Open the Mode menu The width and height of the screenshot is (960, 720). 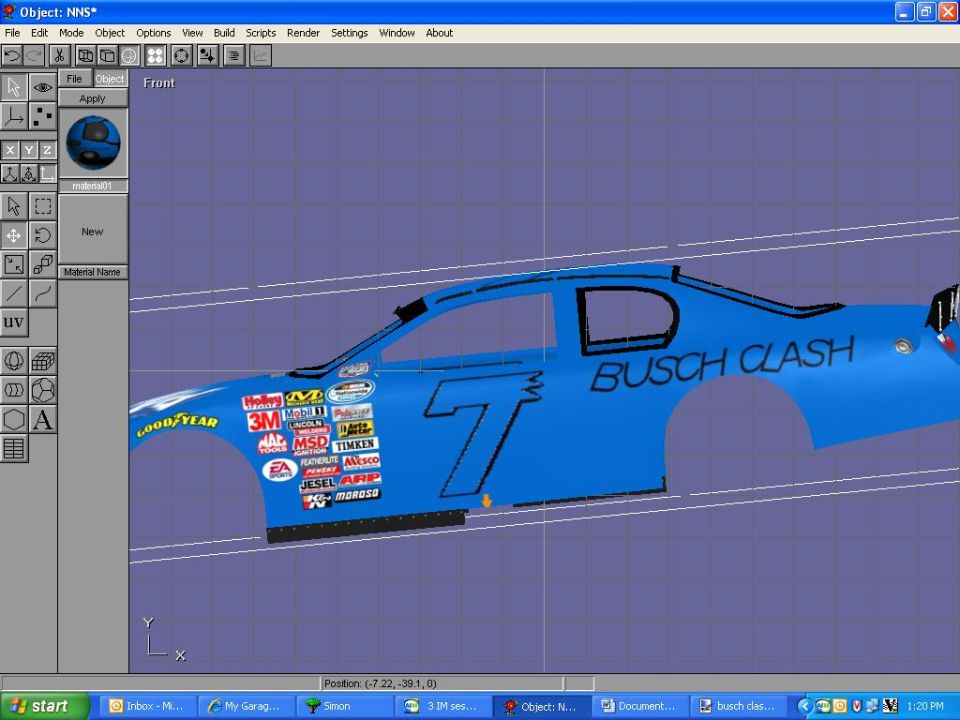(71, 33)
